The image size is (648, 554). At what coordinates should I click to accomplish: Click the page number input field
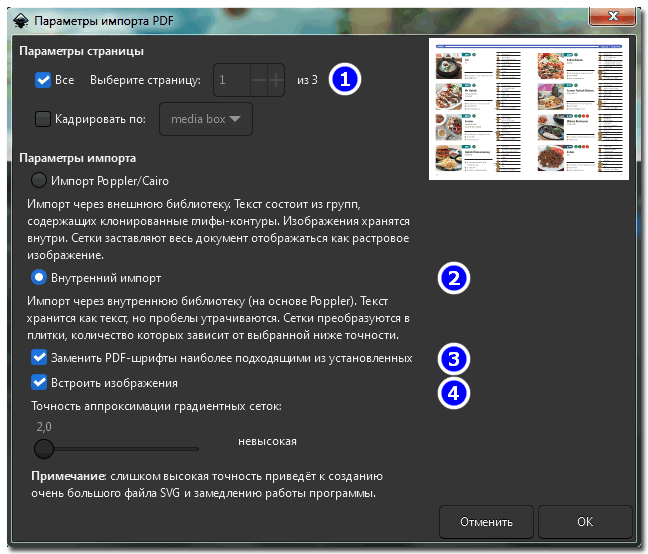230,80
